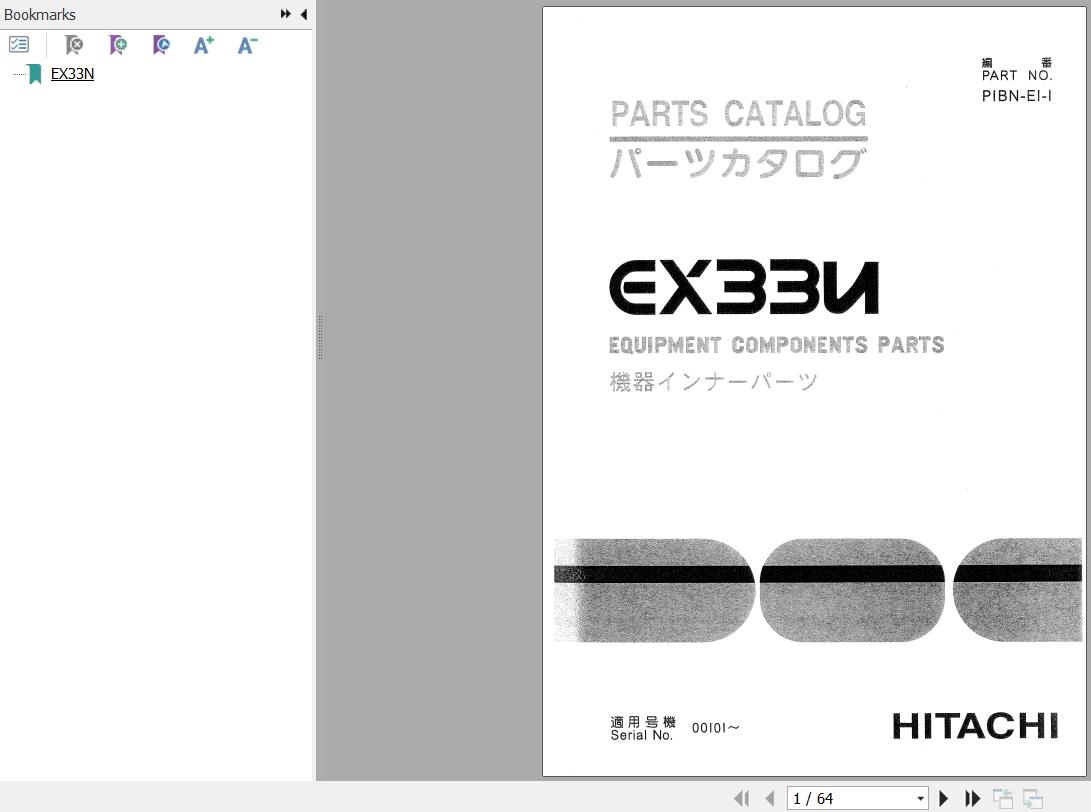The image size is (1091, 812).
Task: Click the previous view icon in the status bar
Action: [x=1003, y=799]
